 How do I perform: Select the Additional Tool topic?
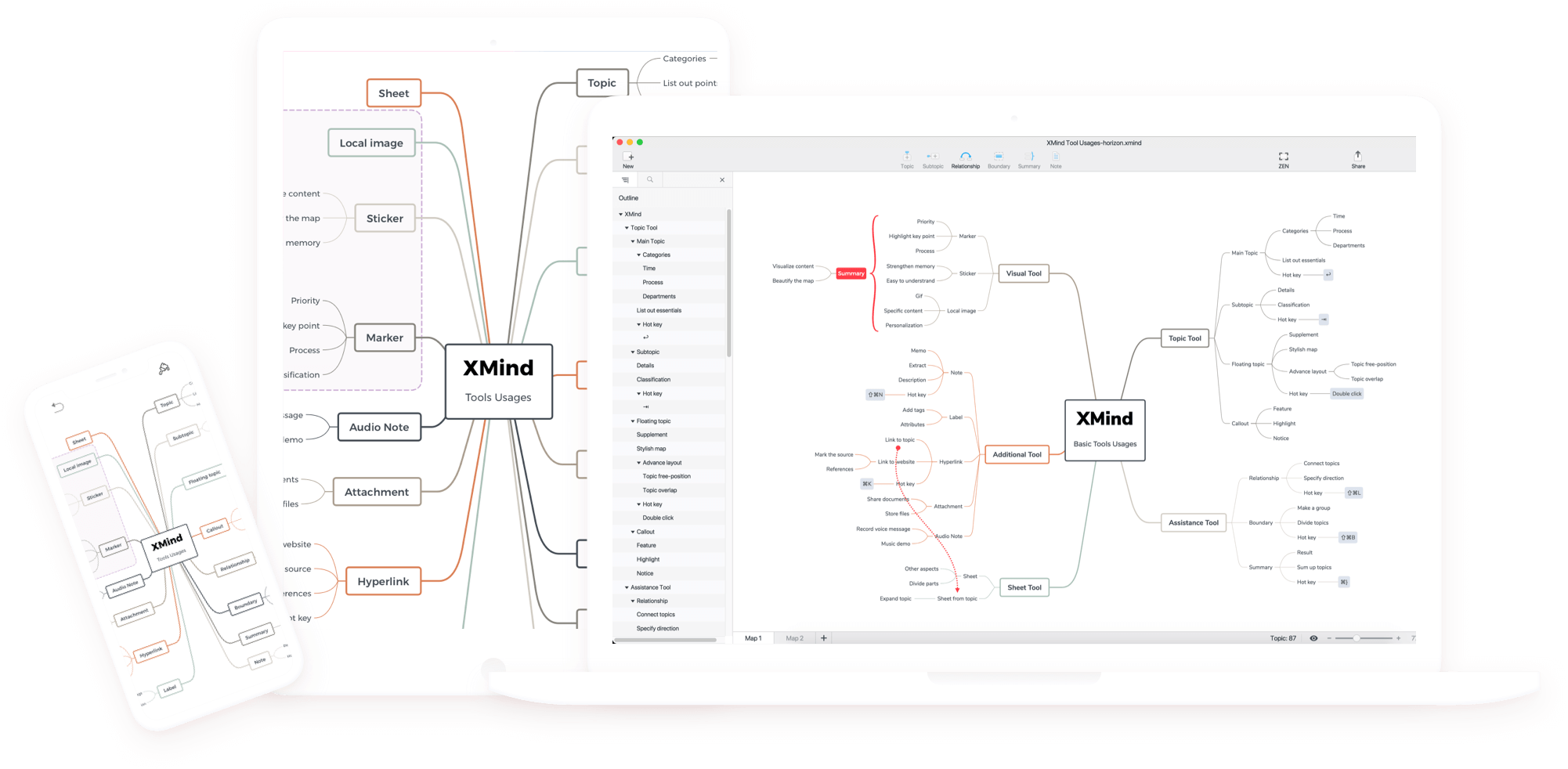[1017, 454]
